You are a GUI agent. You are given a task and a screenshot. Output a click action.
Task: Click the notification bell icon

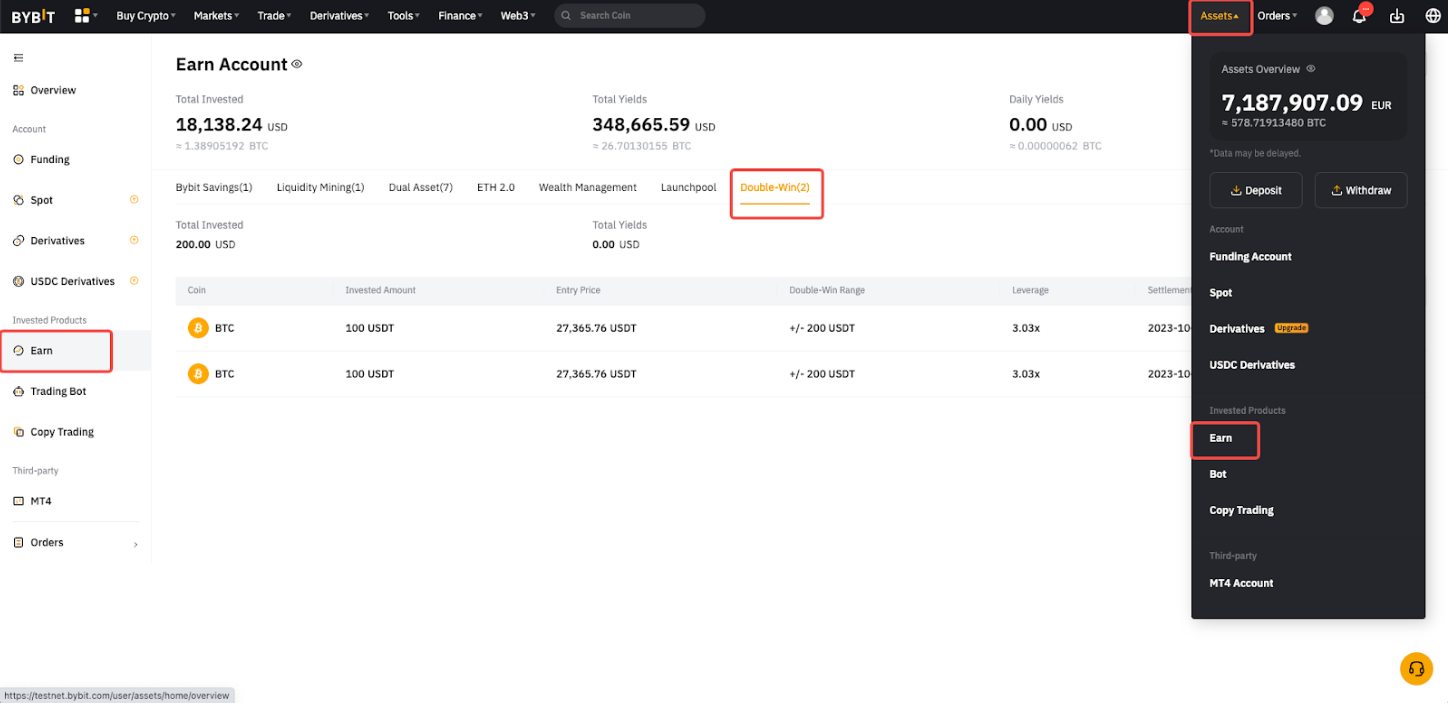tap(1359, 16)
